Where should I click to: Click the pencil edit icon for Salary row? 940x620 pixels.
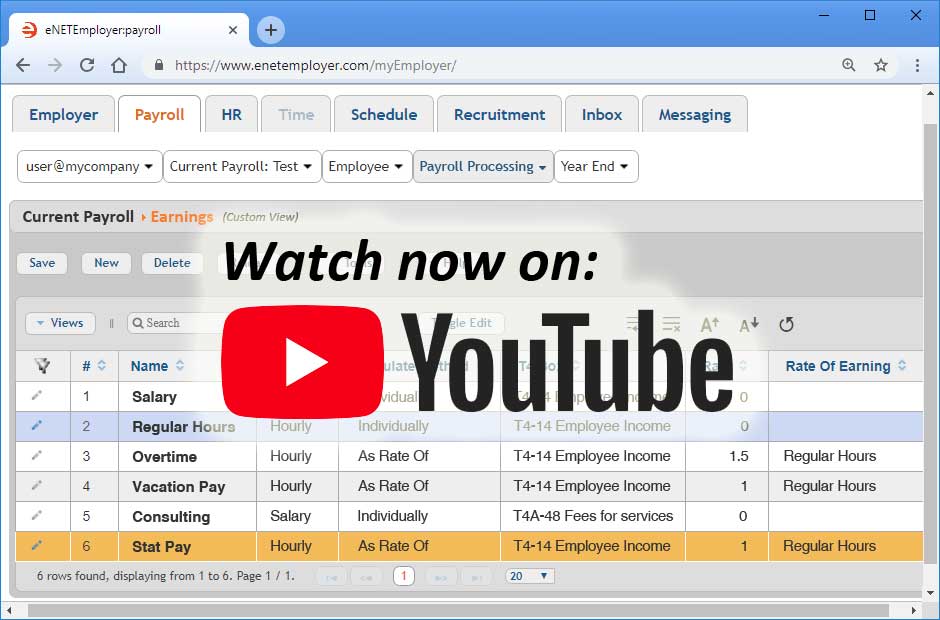pyautogui.click(x=37, y=396)
